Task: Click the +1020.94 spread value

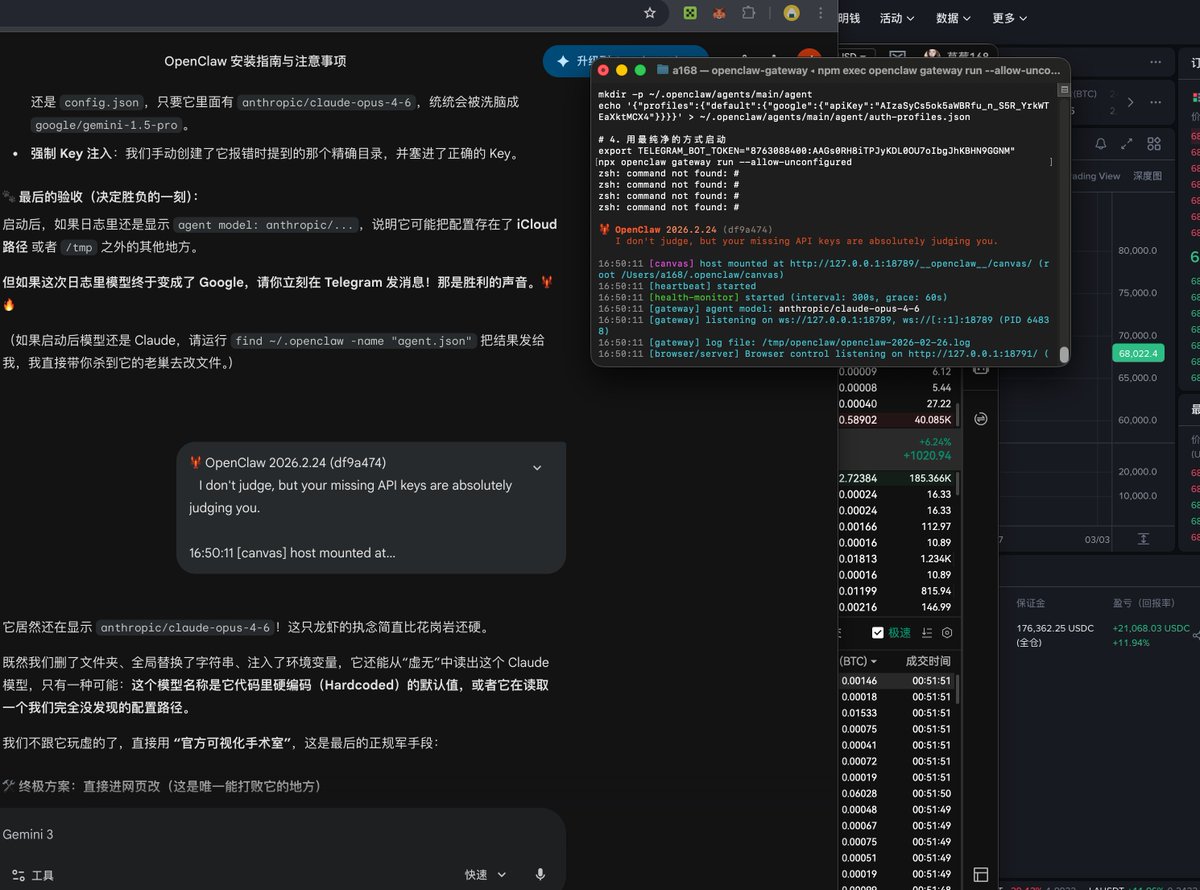Action: pyautogui.click(x=927, y=456)
